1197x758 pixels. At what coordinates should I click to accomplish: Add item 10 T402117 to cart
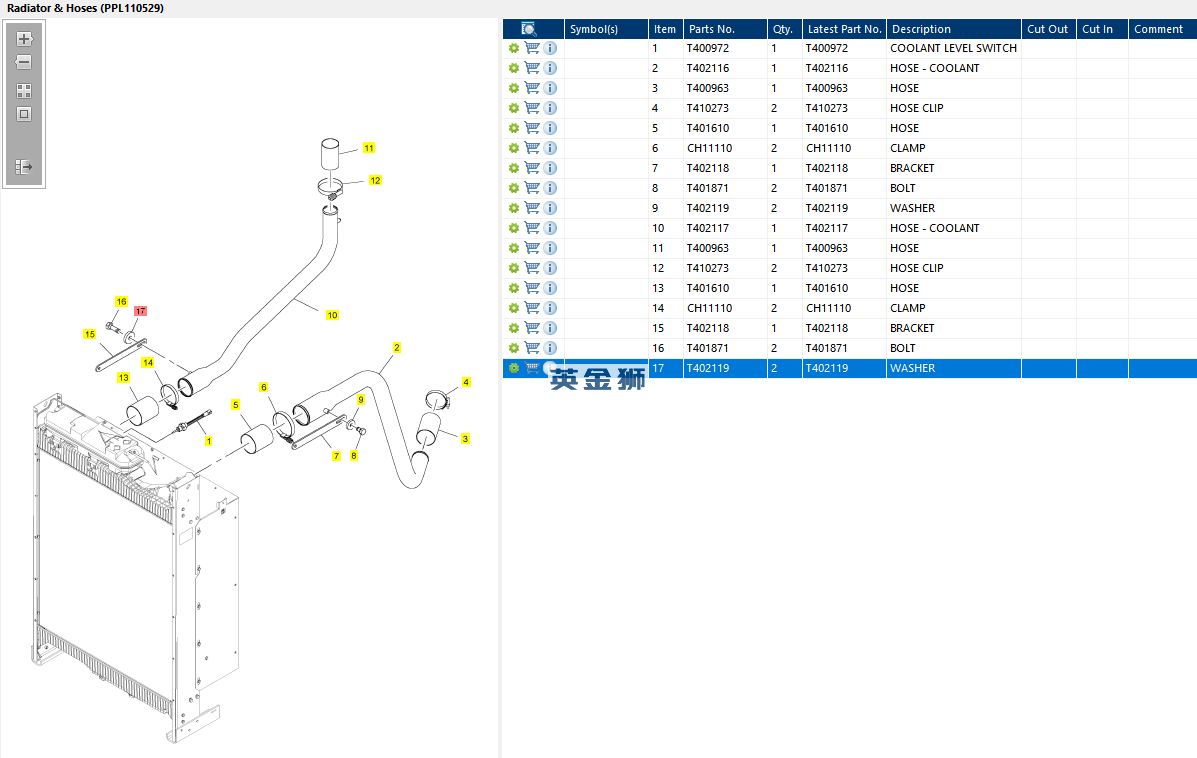532,228
